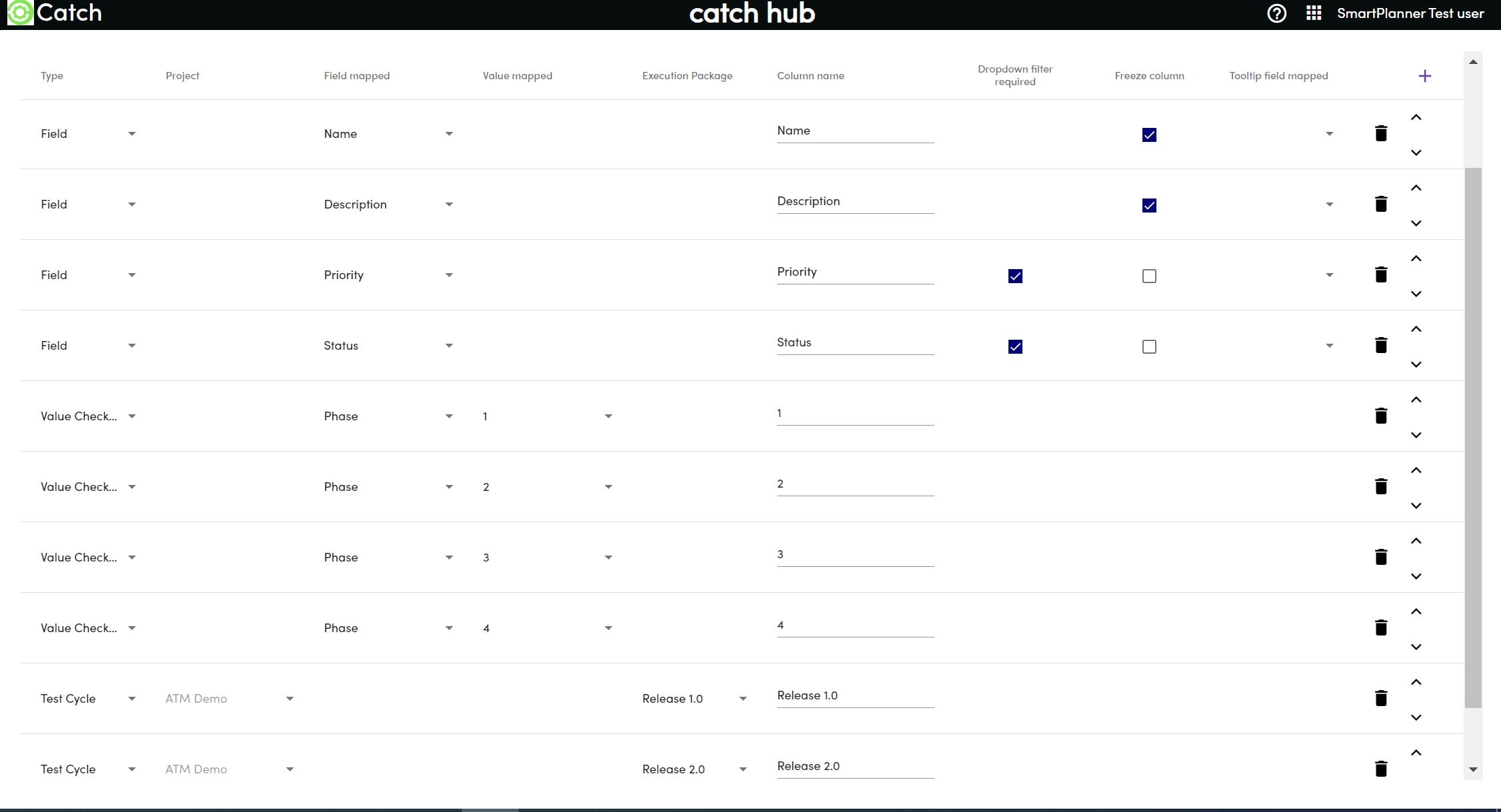Click the vertical scrollbar down arrow

tap(1473, 769)
